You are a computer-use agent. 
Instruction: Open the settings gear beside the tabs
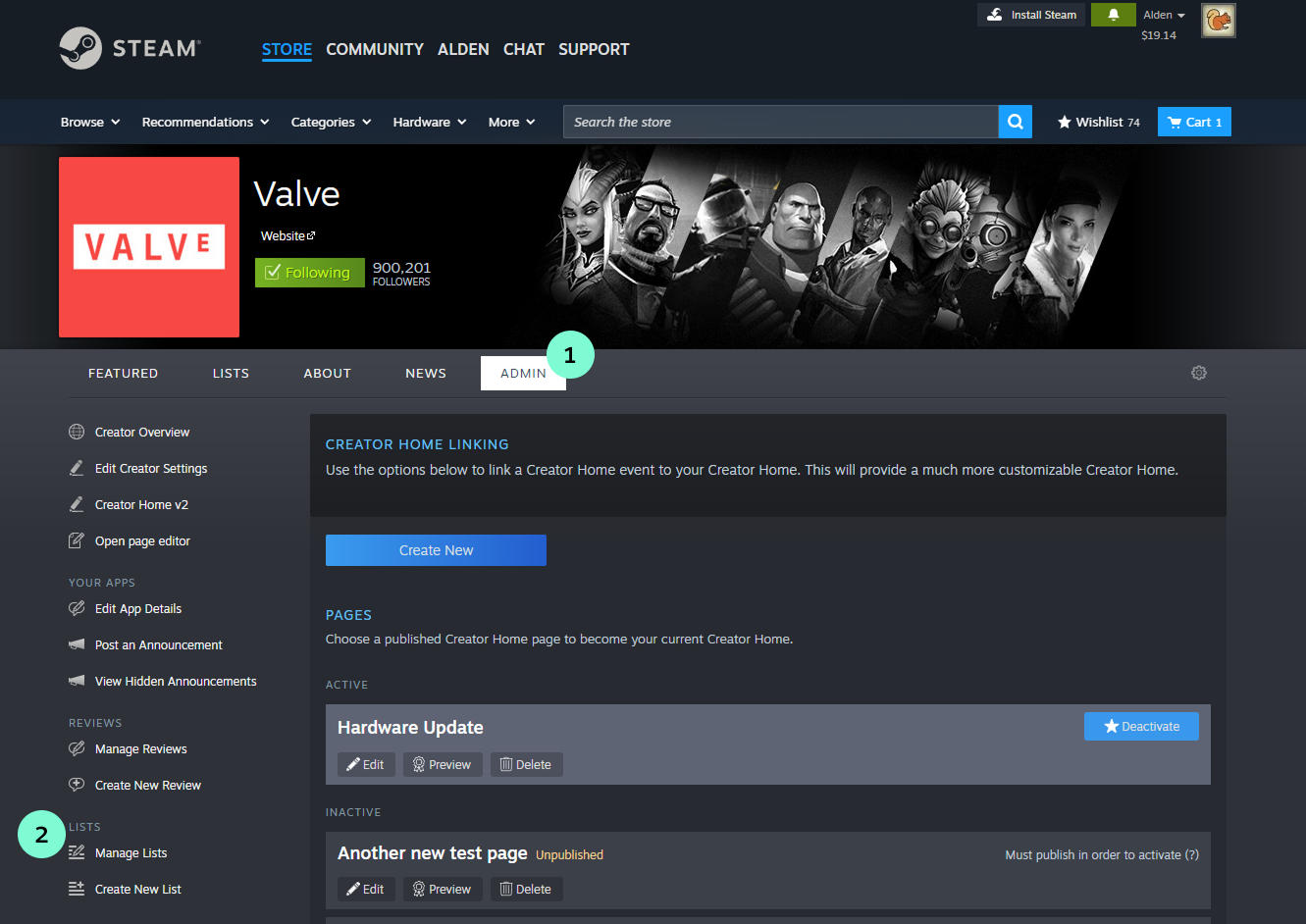pyautogui.click(x=1199, y=373)
